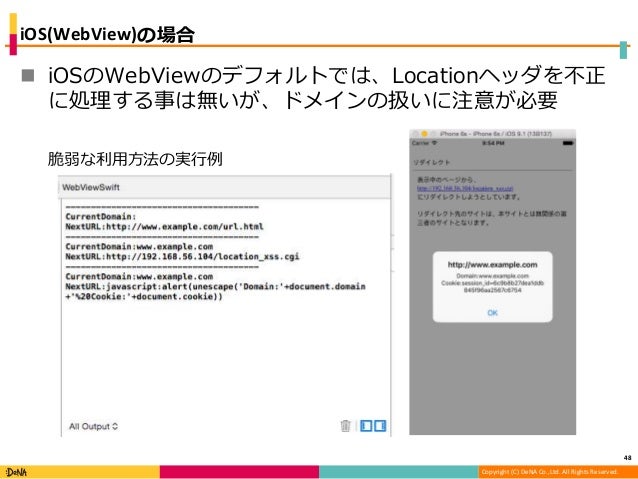Click the Cookie:session_id text in alert
Image resolution: width=638 pixels, height=479 pixels.
492,286
